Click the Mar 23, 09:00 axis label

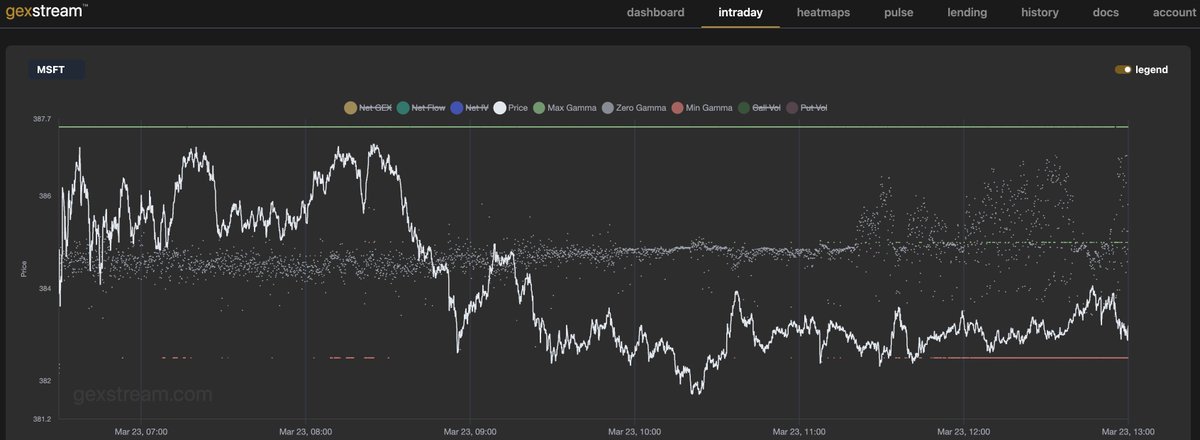click(470, 432)
